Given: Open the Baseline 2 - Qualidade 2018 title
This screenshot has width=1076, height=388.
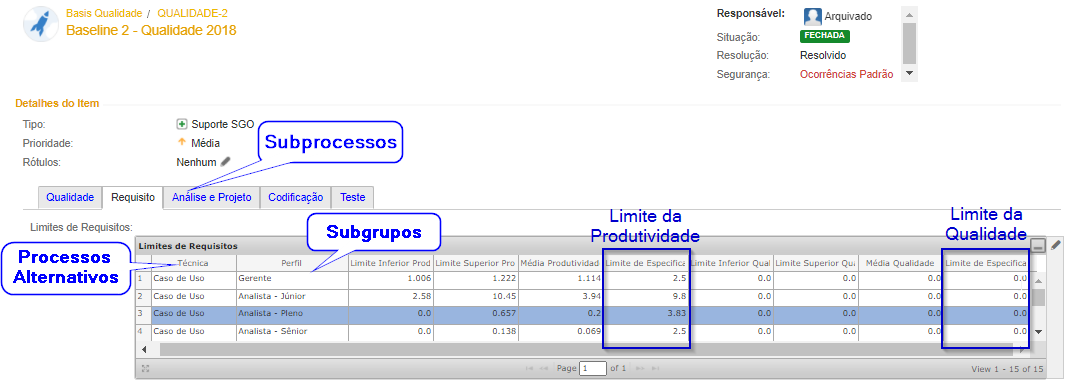Looking at the screenshot, I should click(151, 30).
